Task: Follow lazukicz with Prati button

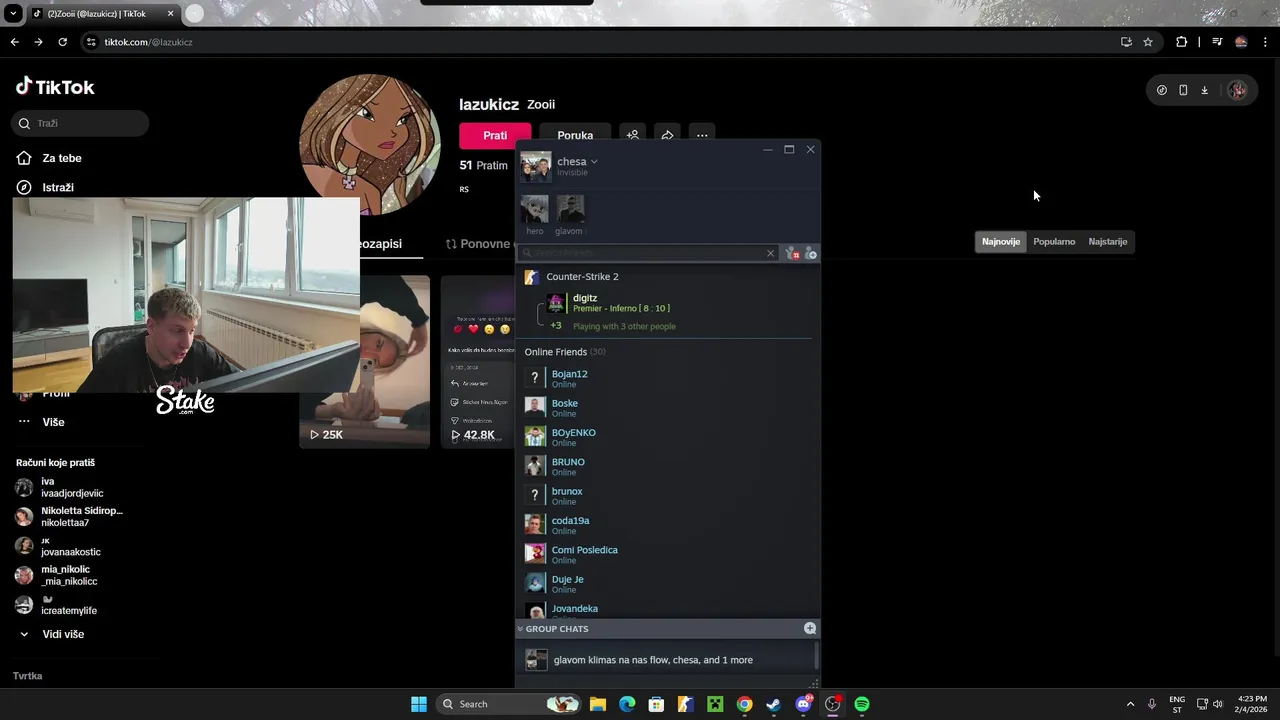Action: pos(495,135)
